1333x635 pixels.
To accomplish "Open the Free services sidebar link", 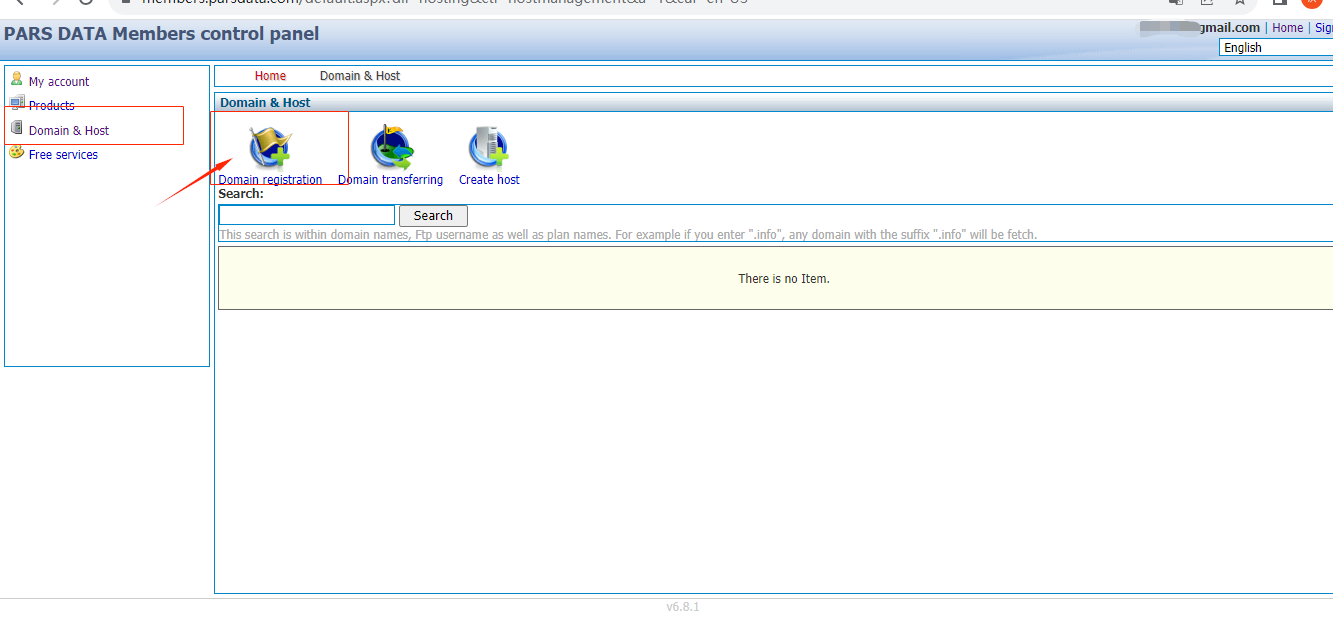I will [63, 155].
